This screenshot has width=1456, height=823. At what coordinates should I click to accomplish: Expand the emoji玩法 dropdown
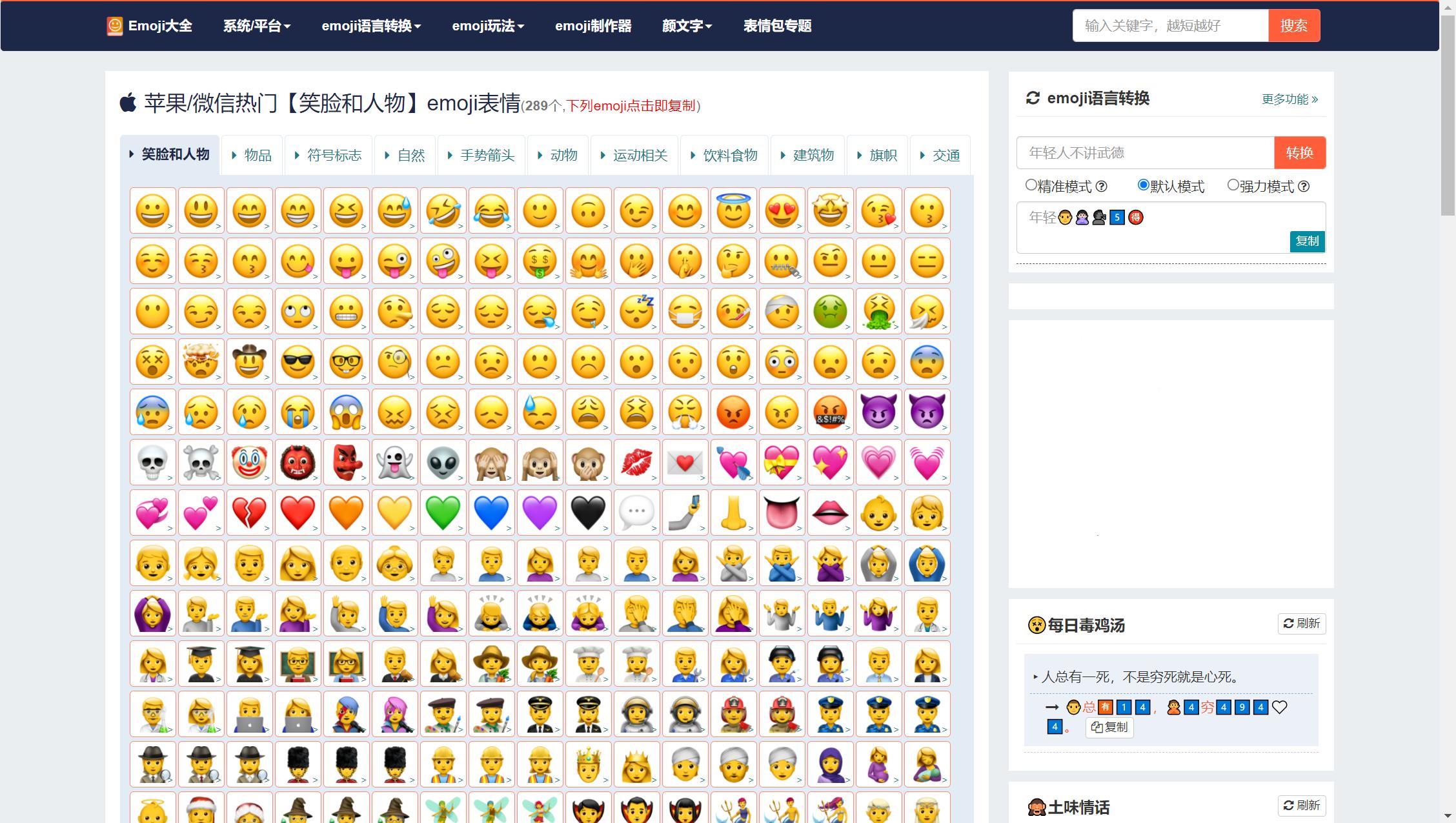[488, 25]
